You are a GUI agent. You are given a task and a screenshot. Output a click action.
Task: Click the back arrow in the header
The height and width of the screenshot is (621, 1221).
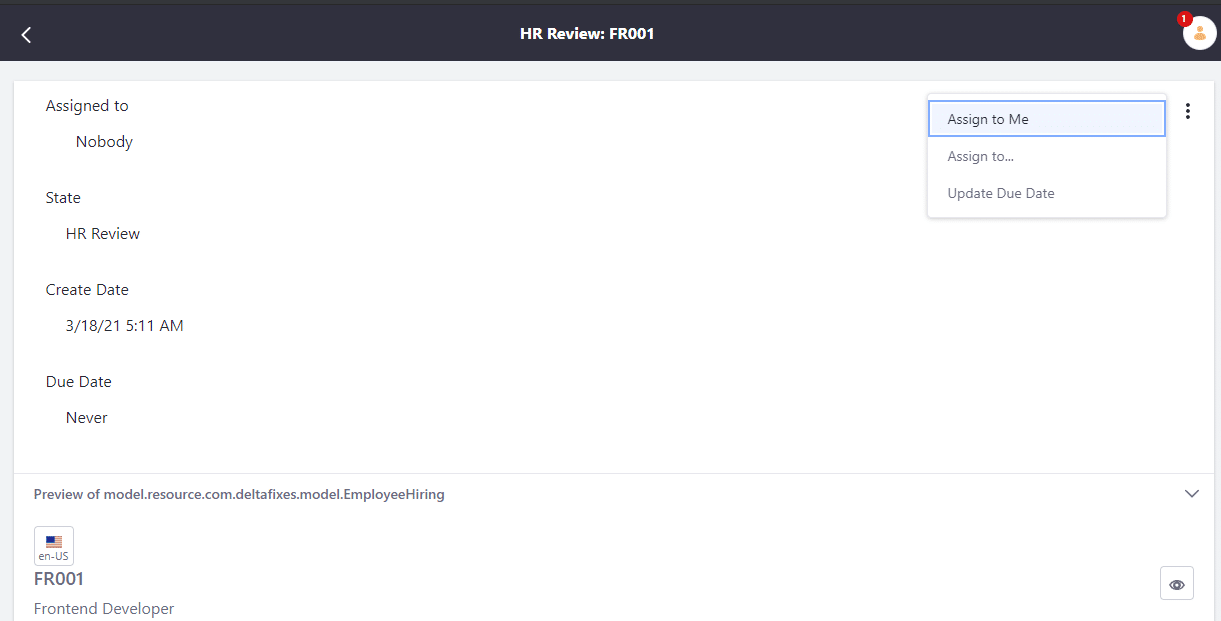pos(25,33)
